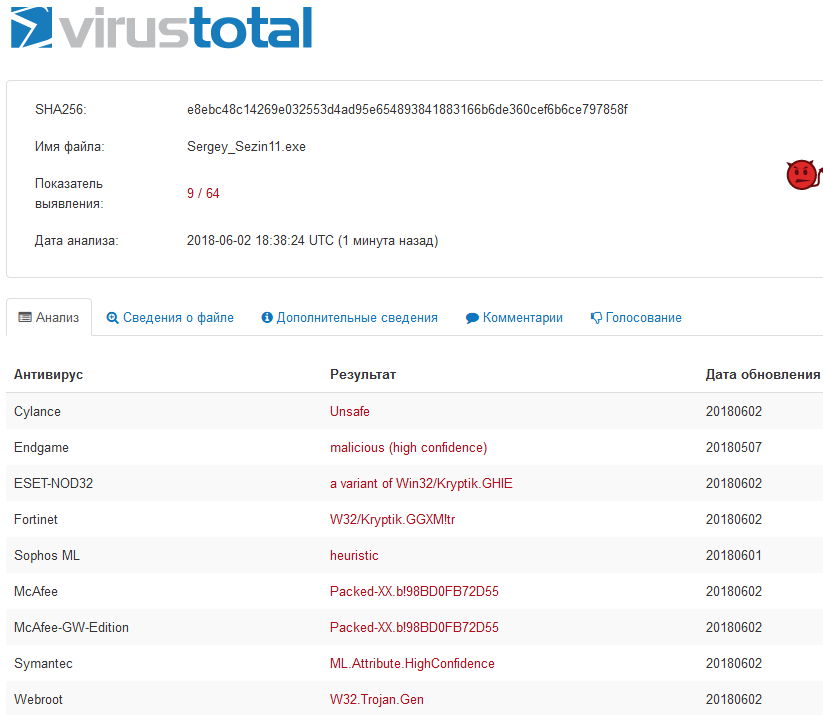Click the Антивирус column header

click(x=48, y=374)
